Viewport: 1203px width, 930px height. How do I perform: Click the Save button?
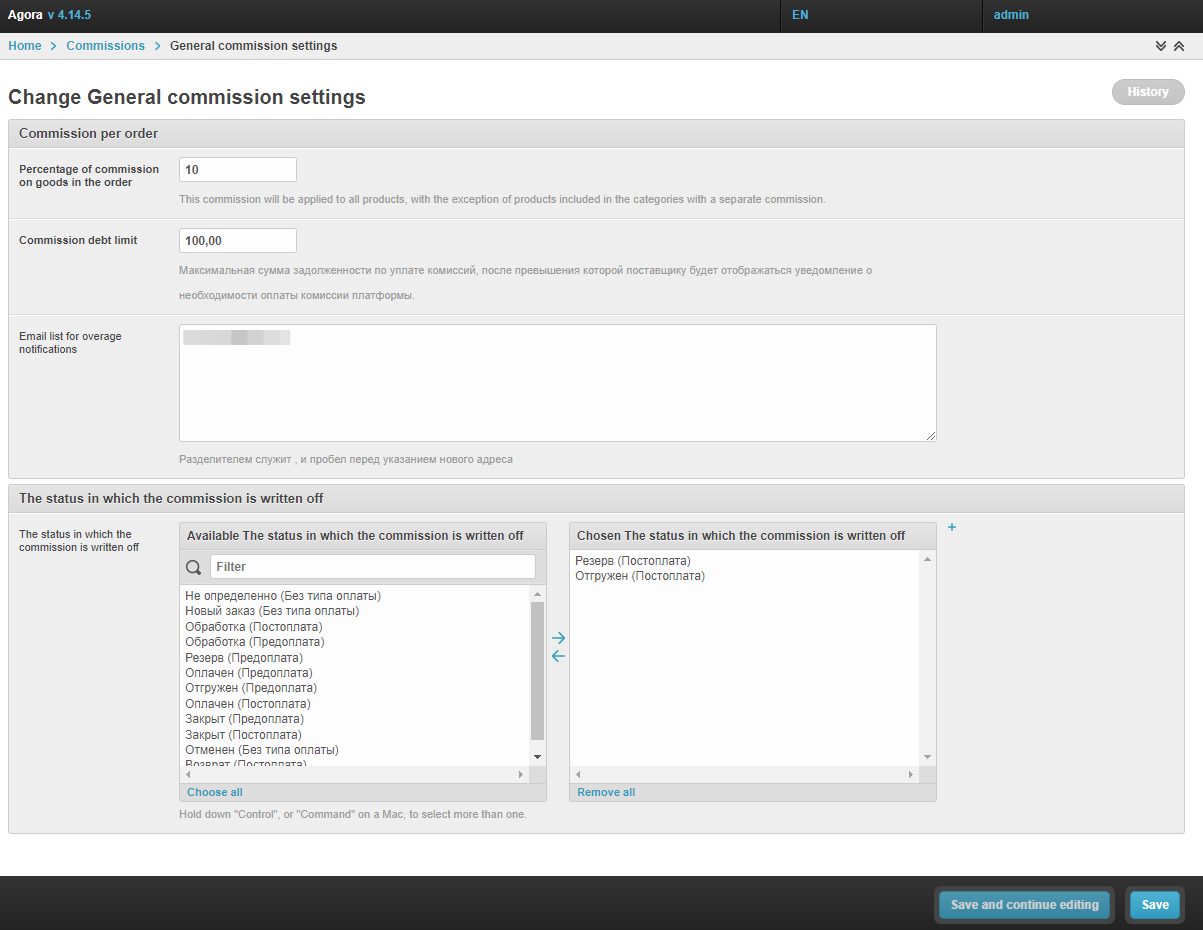pos(1155,905)
